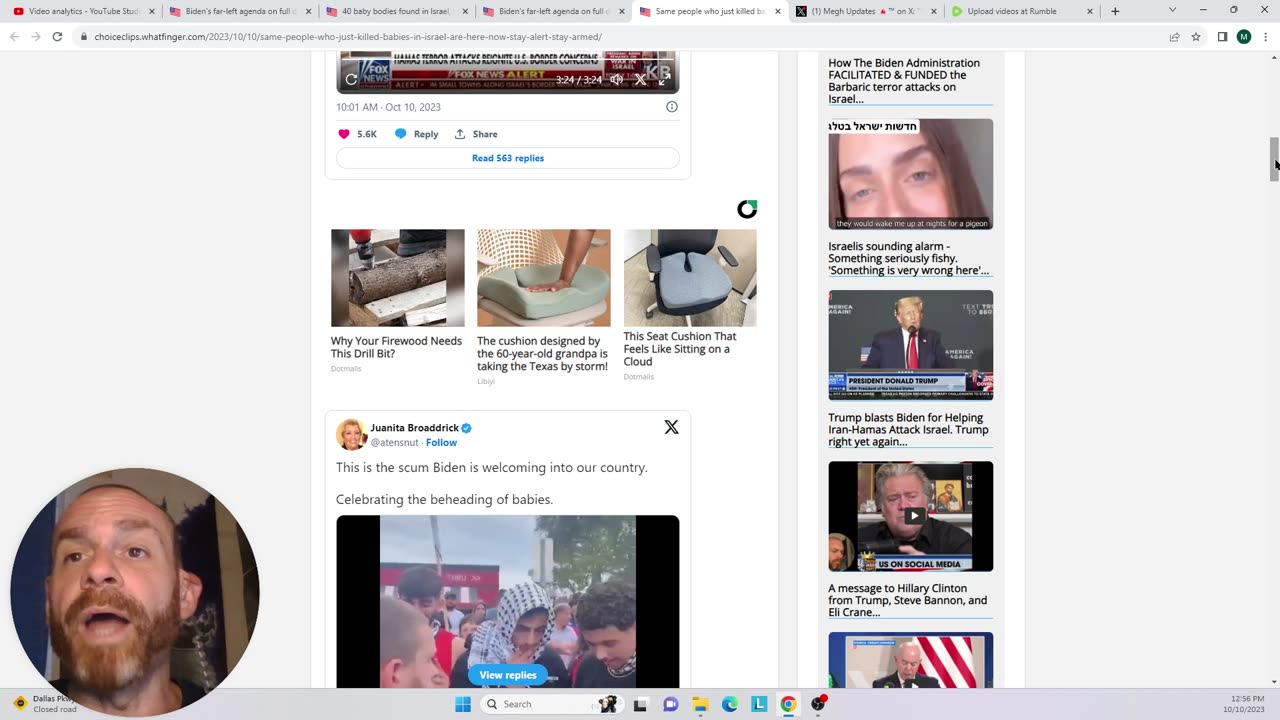
Task: Open Why Your Firewood Needs This Drill Bit ad
Action: pyautogui.click(x=397, y=347)
